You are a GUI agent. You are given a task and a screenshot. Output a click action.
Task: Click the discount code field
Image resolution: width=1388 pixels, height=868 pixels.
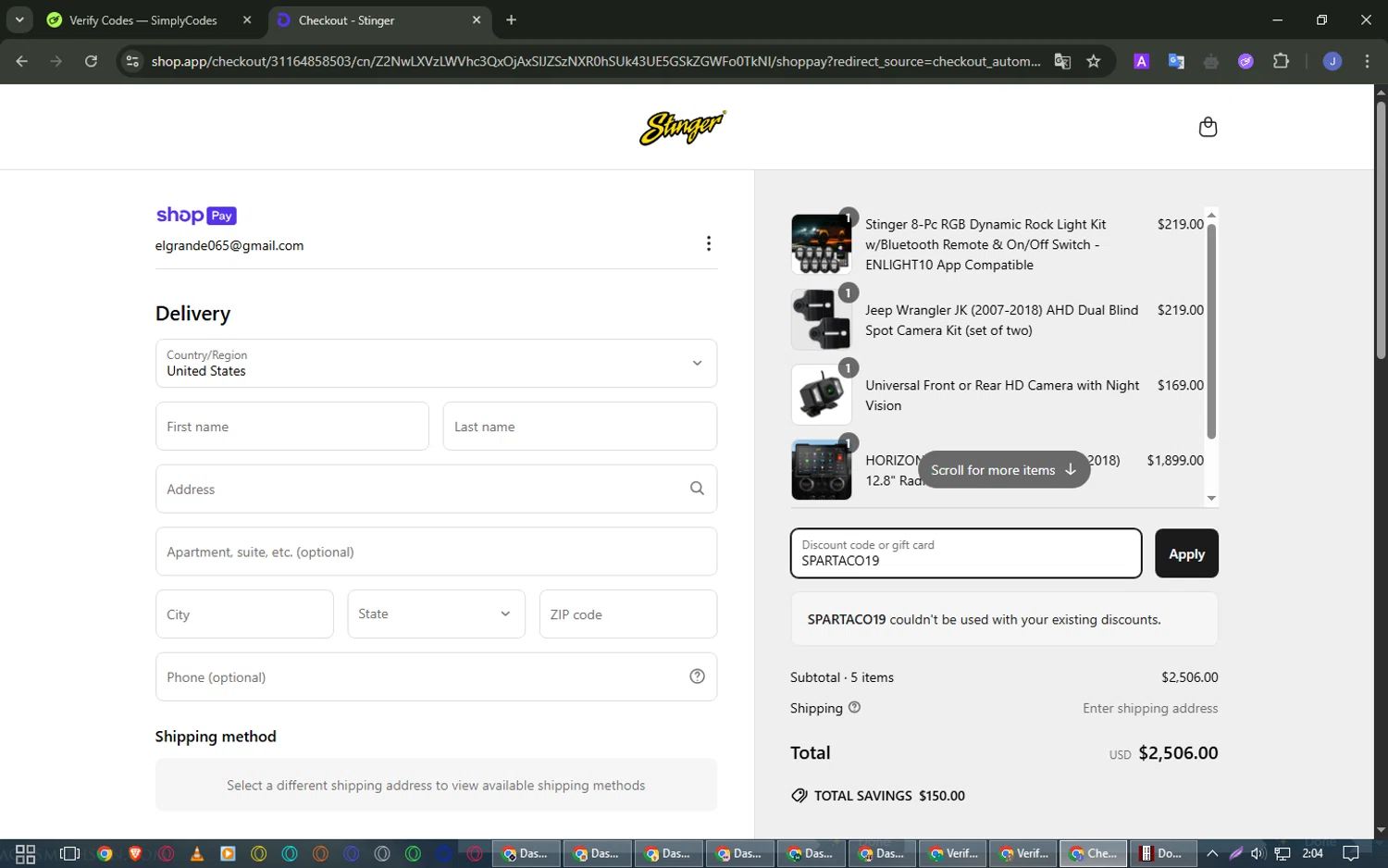coord(966,553)
